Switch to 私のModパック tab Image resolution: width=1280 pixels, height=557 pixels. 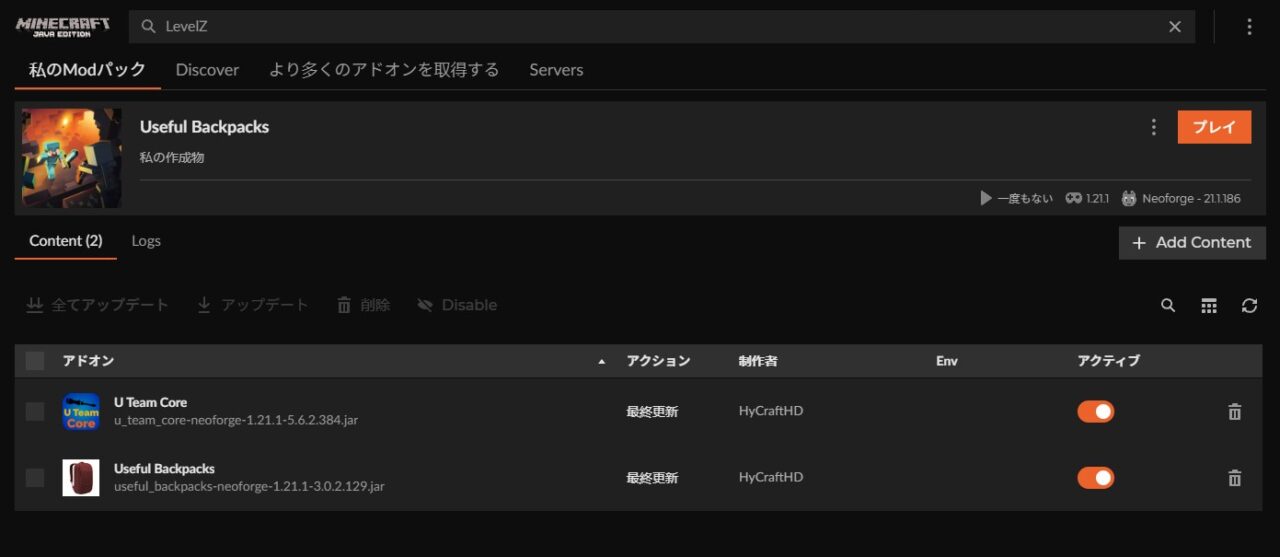point(87,70)
